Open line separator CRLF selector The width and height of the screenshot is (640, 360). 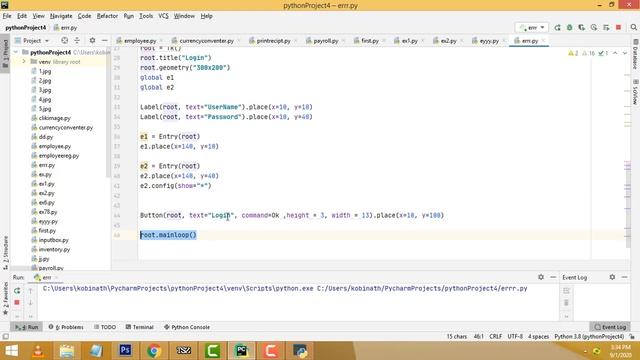496,337
